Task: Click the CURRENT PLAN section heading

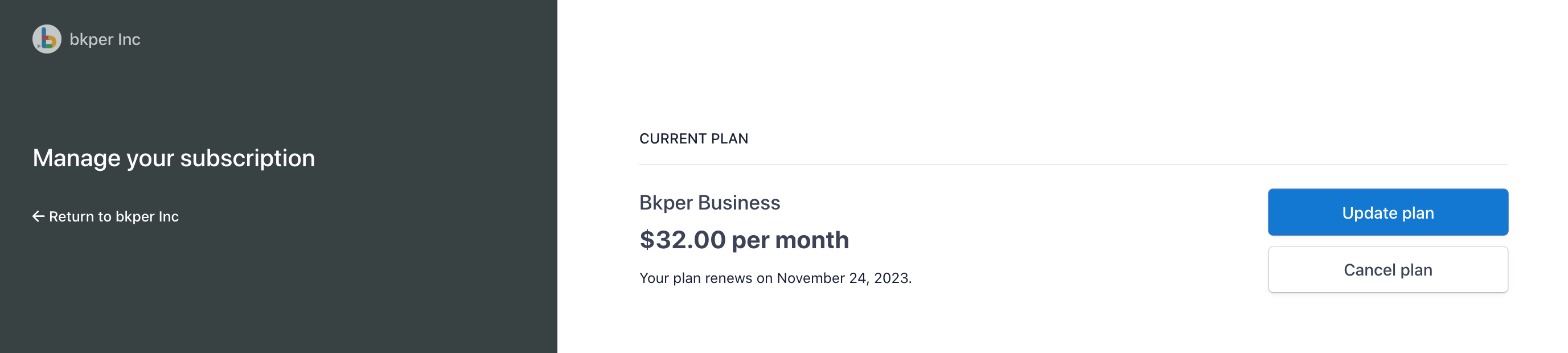Action: [x=693, y=138]
